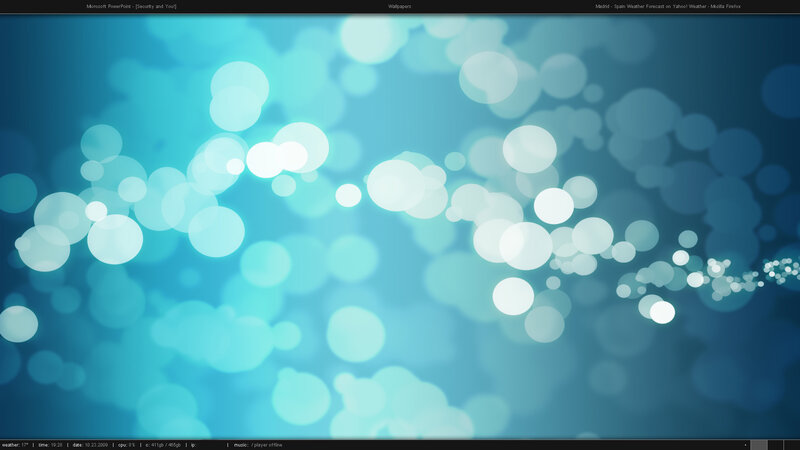Select the time 19:28 status entry
Viewport: 800px width, 450px height.
51,445
